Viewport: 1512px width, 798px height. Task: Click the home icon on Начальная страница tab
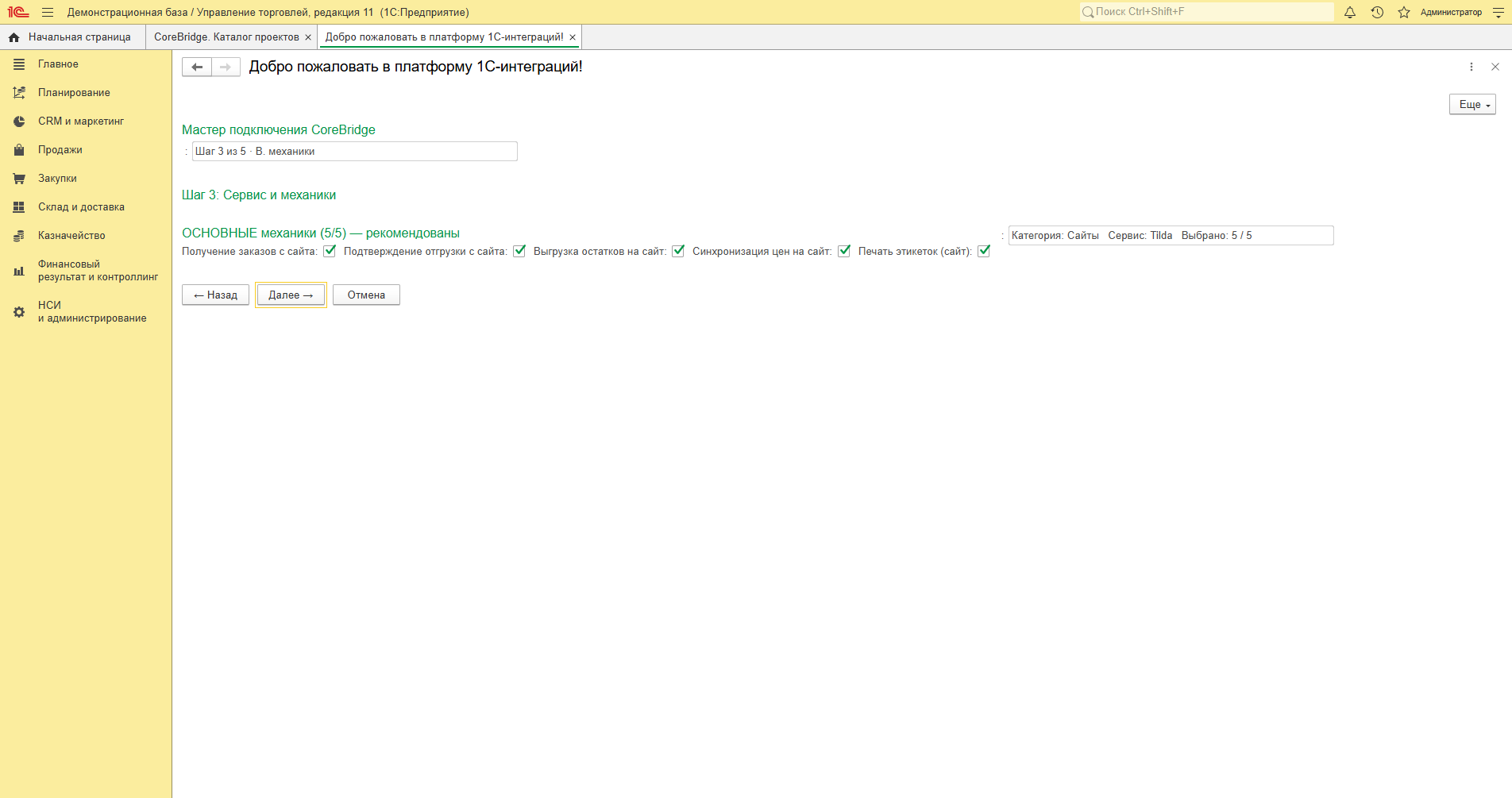(13, 37)
